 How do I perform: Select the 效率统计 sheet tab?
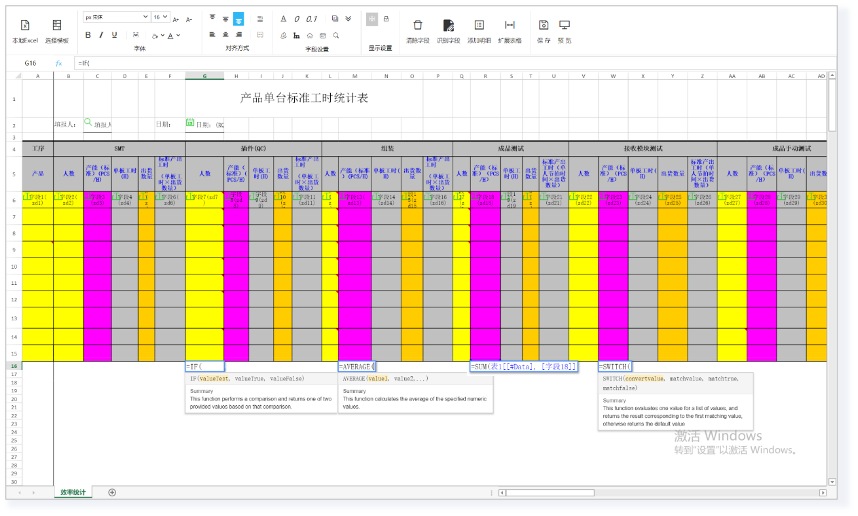pos(73,492)
